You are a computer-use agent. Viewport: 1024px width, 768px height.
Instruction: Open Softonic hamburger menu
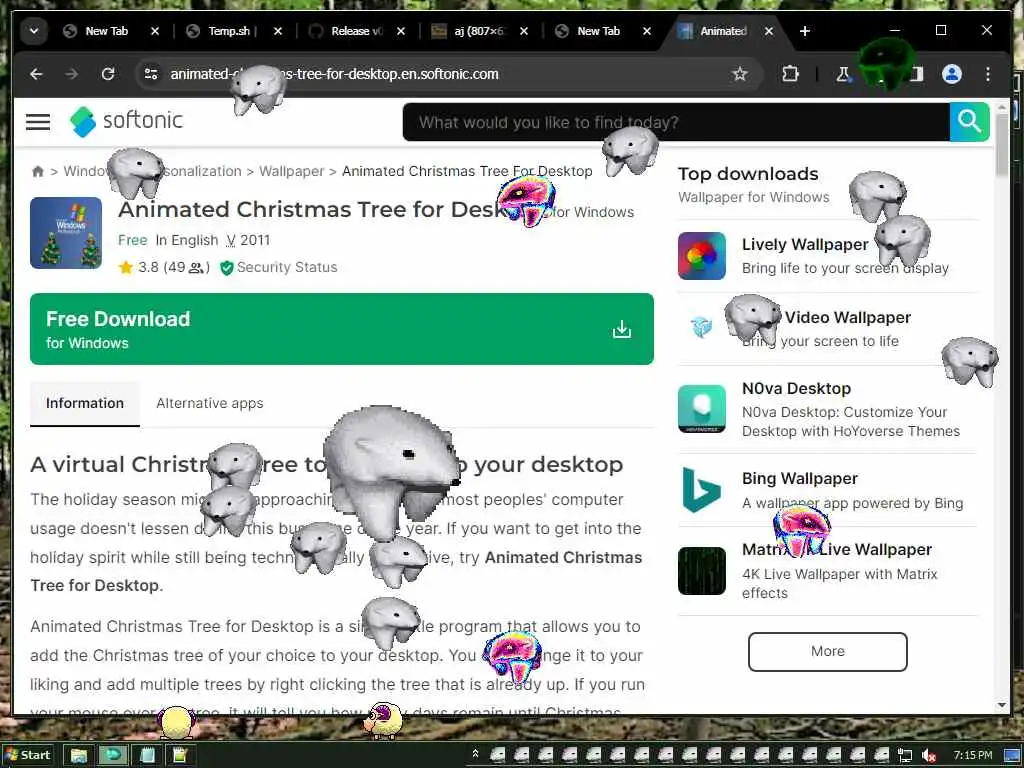(x=38, y=121)
